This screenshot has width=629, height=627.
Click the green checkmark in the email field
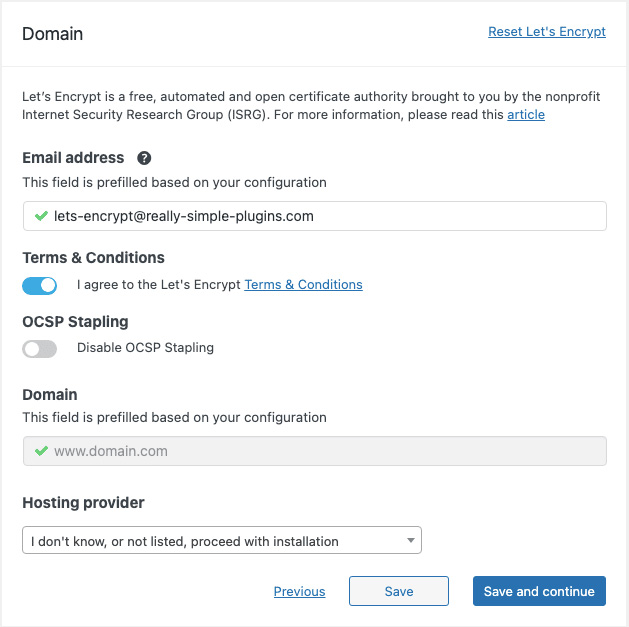[41, 215]
